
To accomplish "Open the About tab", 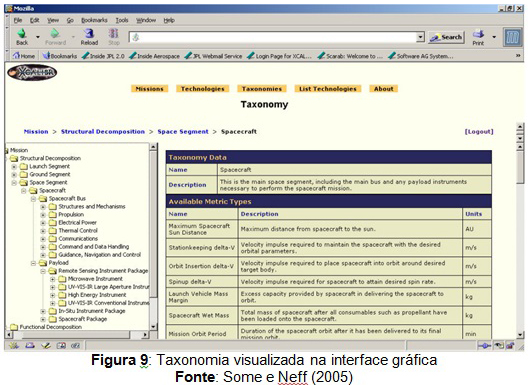I will point(384,89).
